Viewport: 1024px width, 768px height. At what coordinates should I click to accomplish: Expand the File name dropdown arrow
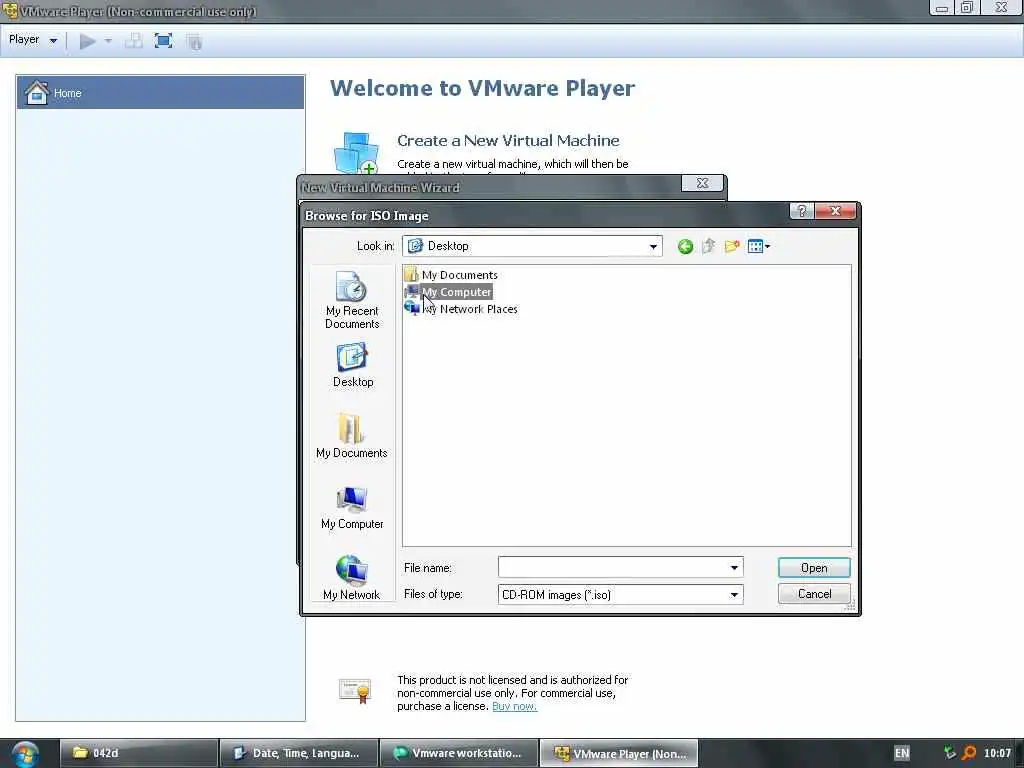tap(734, 568)
